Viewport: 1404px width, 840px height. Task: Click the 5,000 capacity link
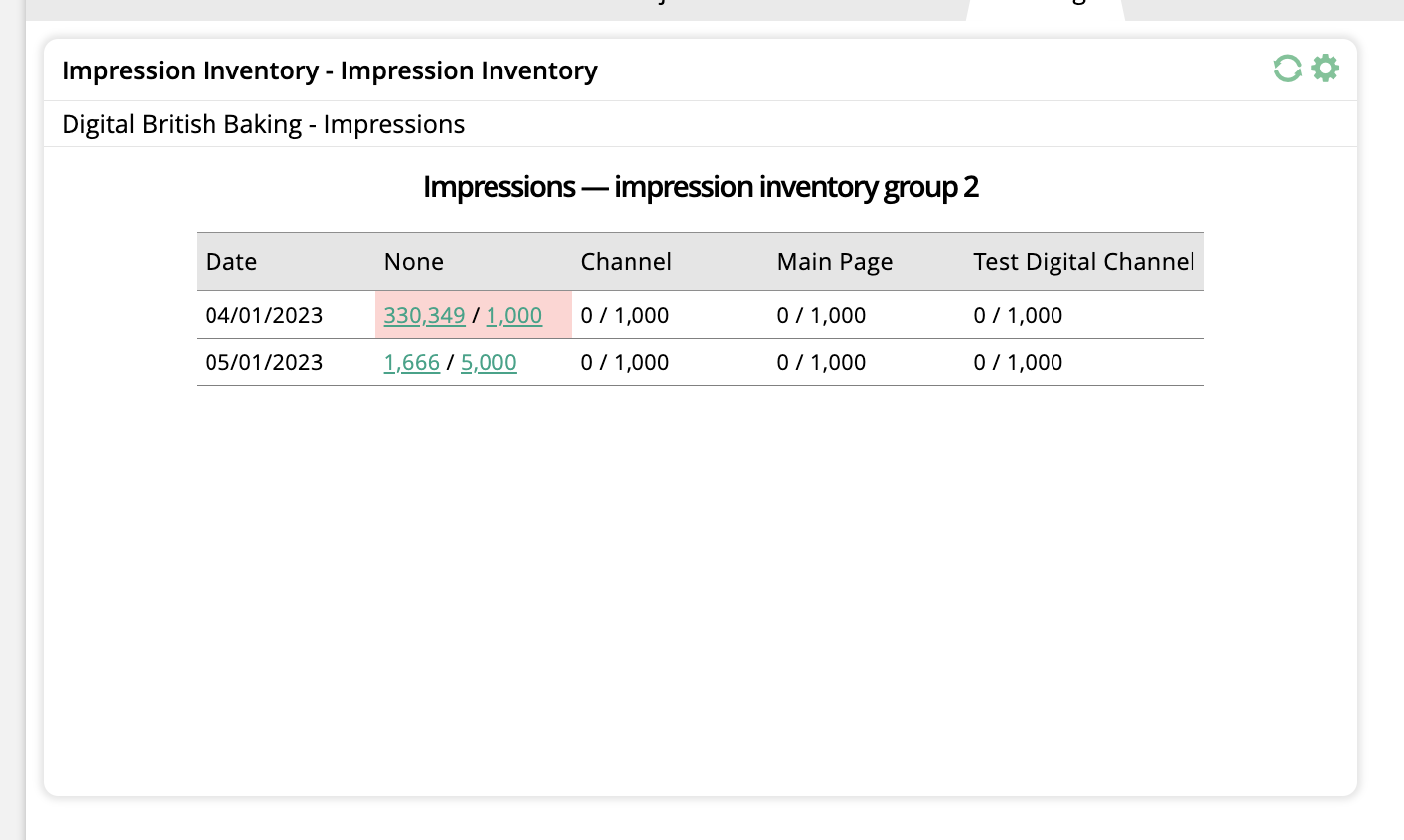(489, 362)
